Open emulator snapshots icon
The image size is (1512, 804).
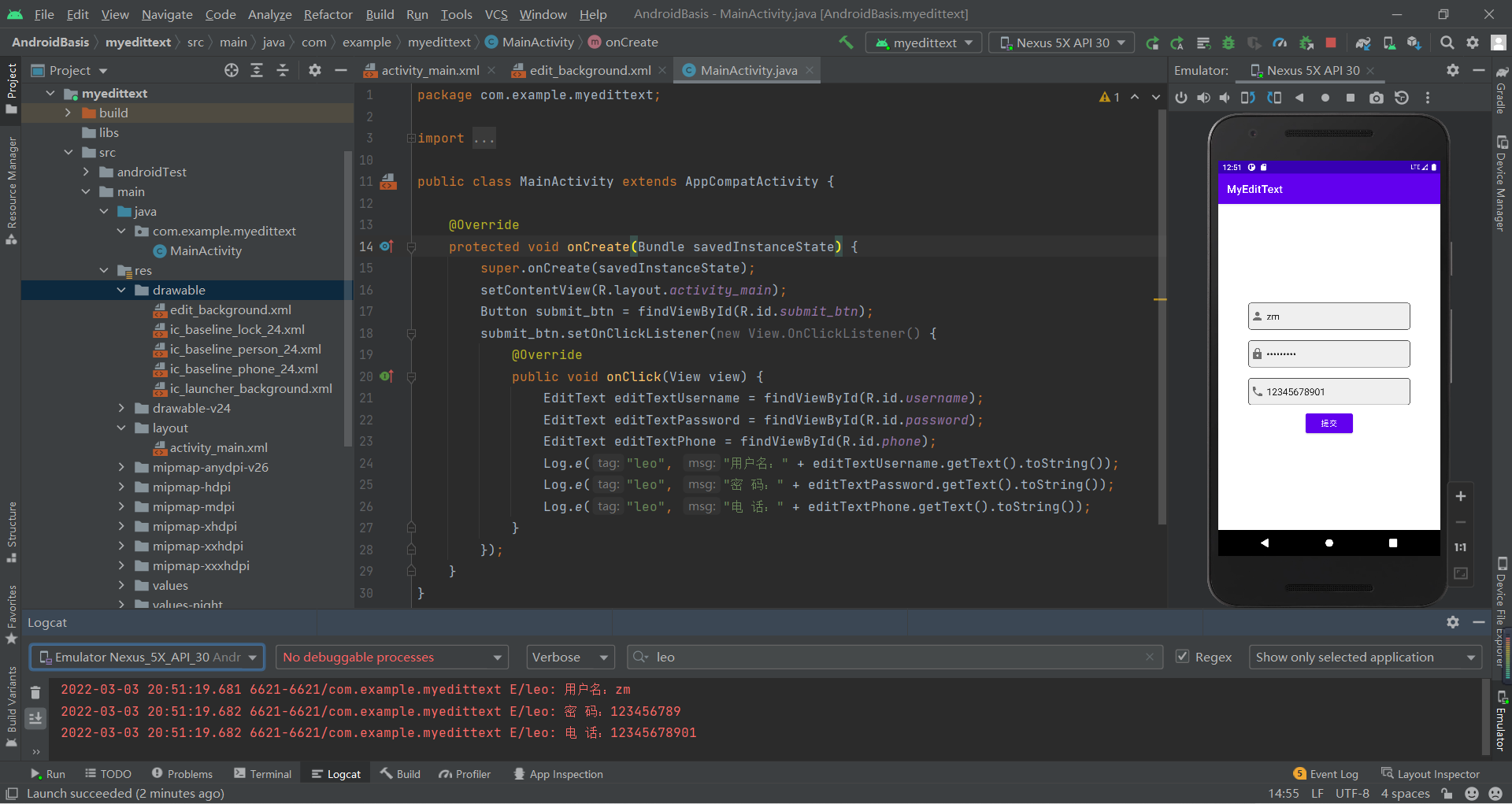(1402, 98)
